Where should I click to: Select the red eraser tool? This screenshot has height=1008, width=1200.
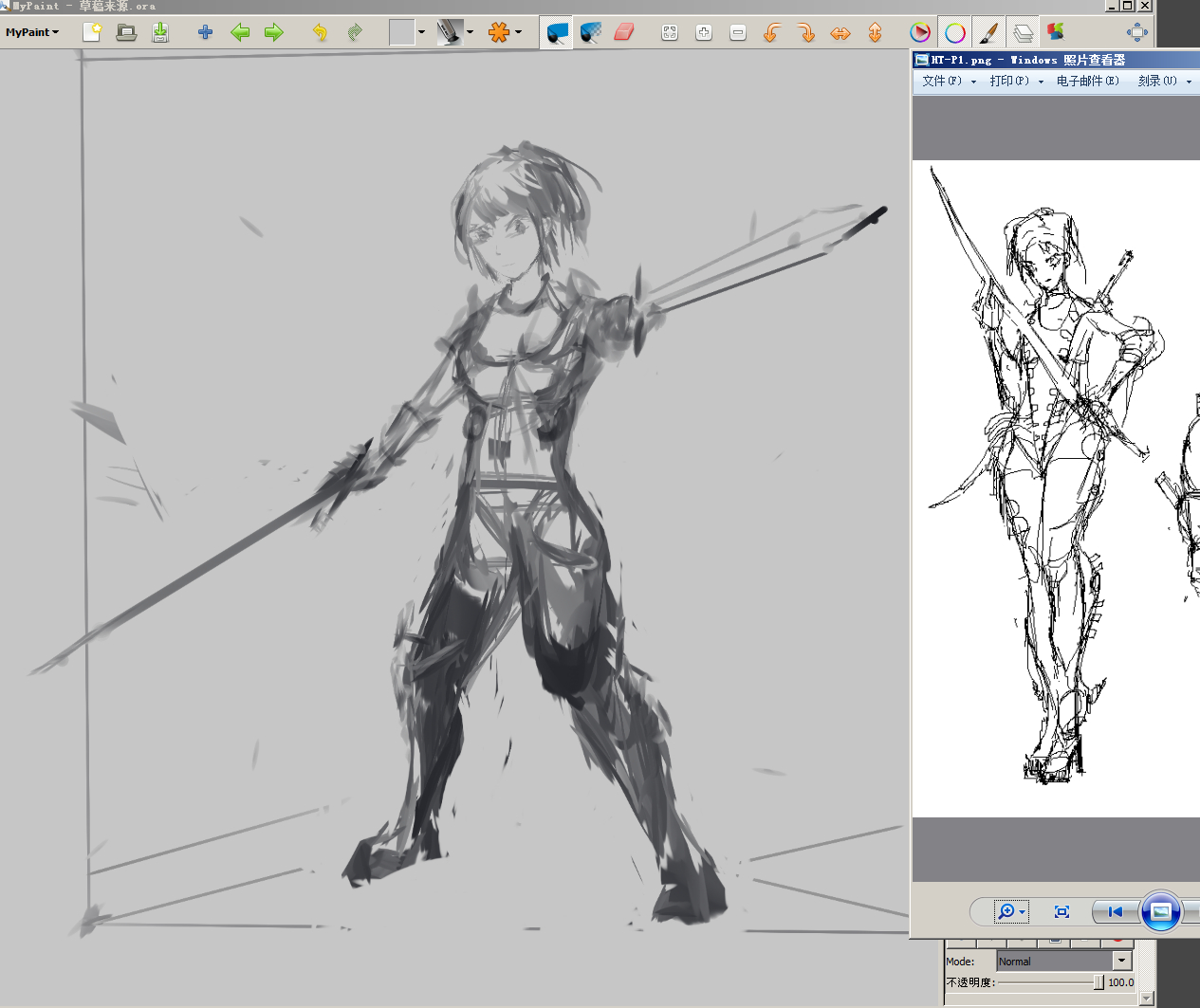pos(623,32)
